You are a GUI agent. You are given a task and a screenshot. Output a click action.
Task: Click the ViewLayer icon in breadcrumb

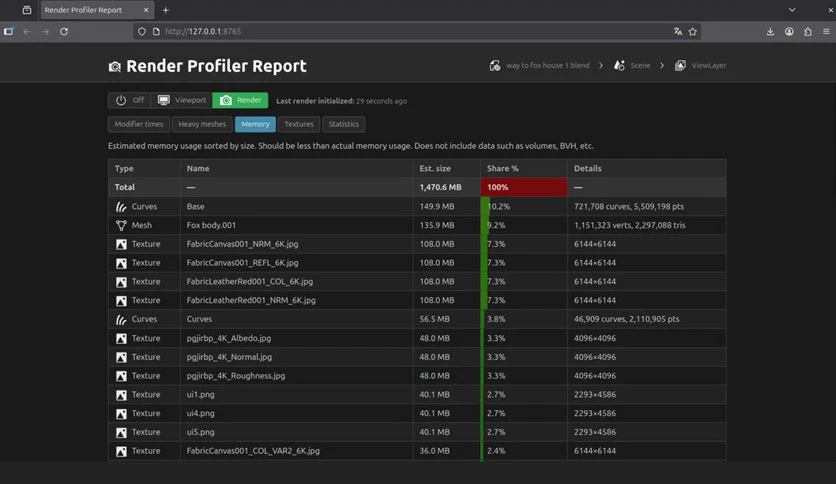(680, 66)
